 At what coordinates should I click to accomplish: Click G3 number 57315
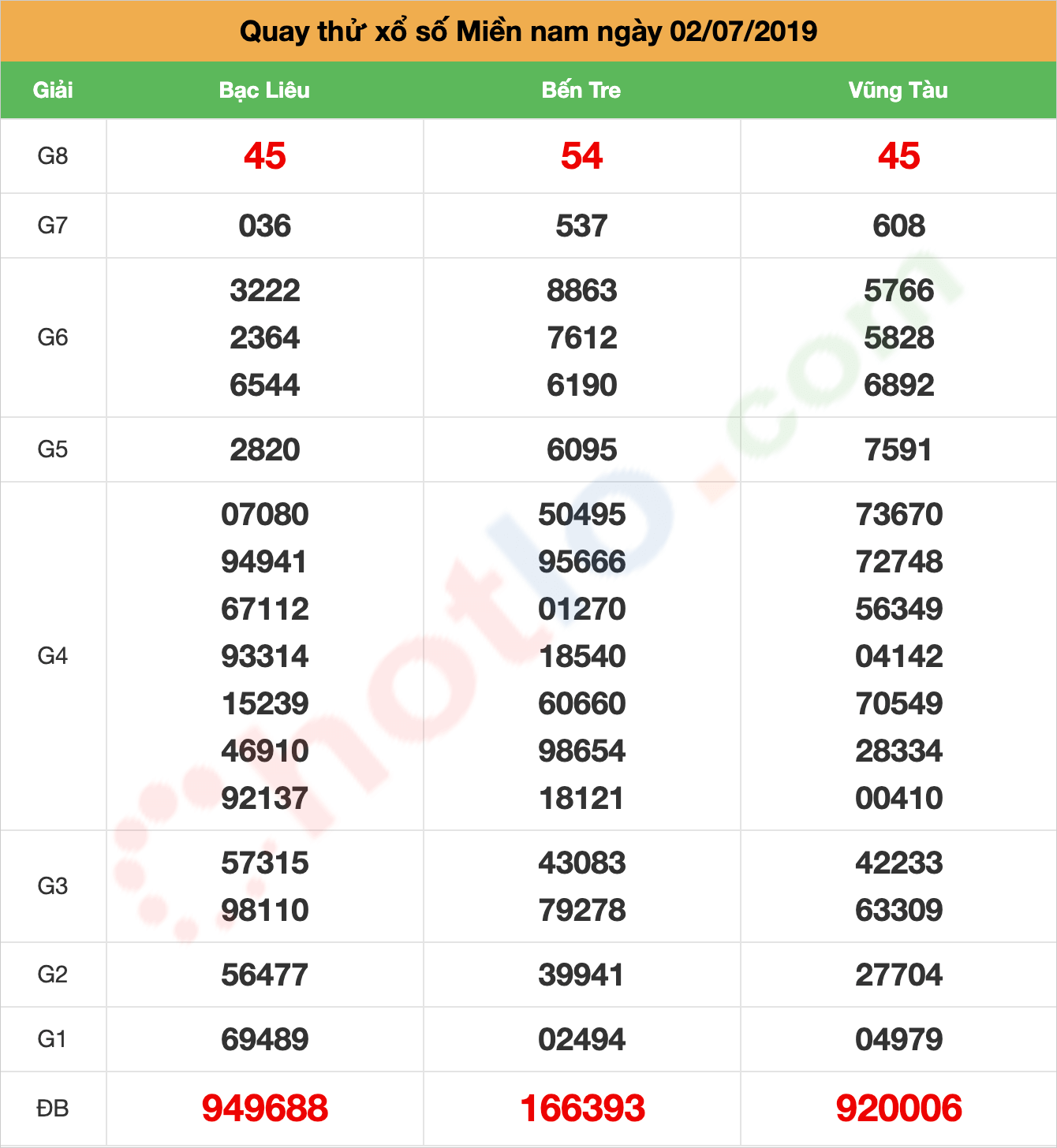pos(265,863)
